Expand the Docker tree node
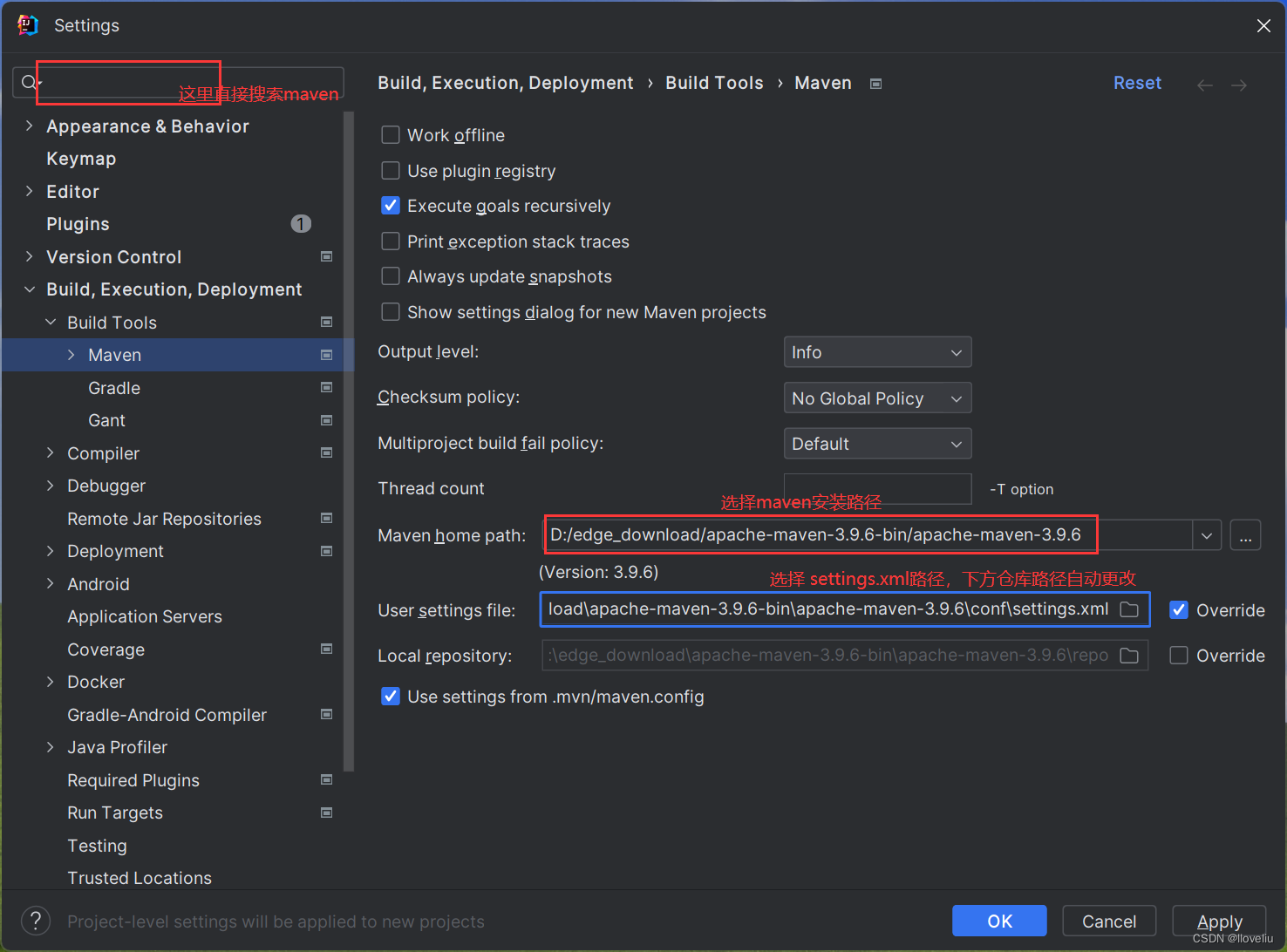Viewport: 1287px width, 952px height. (x=51, y=682)
